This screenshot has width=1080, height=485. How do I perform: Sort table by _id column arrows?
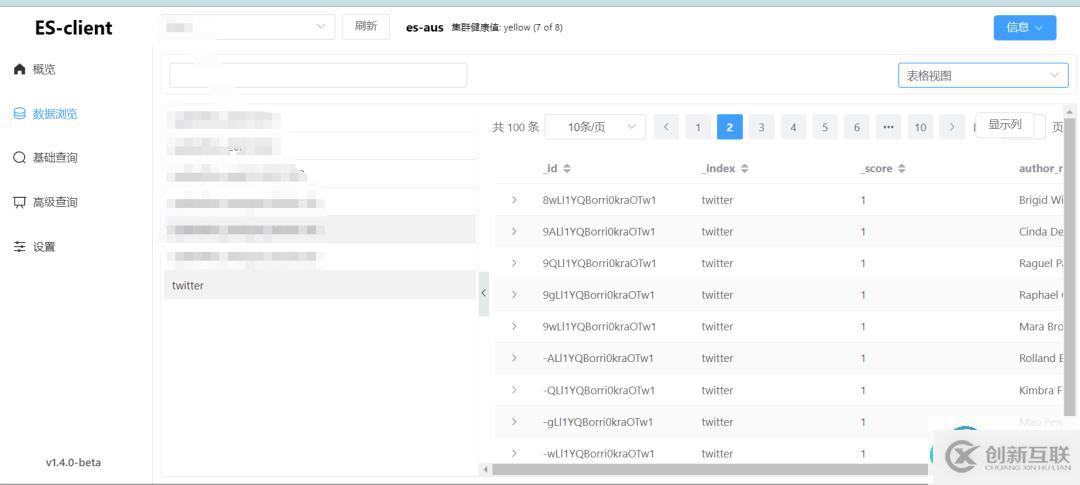[567, 169]
